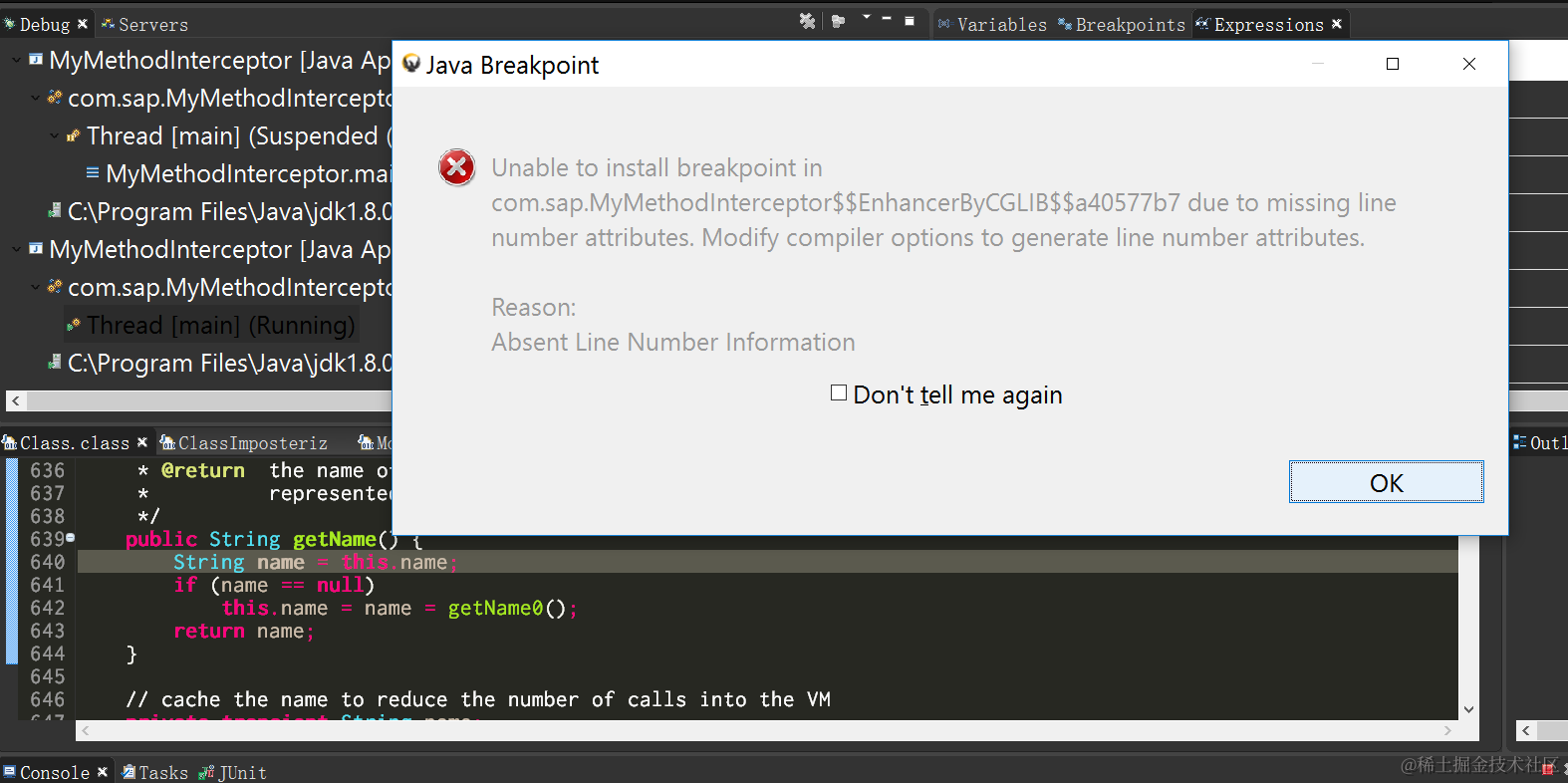Viewport: 1568px width, 783px height.
Task: Click the running thread icon
Action: point(74,325)
